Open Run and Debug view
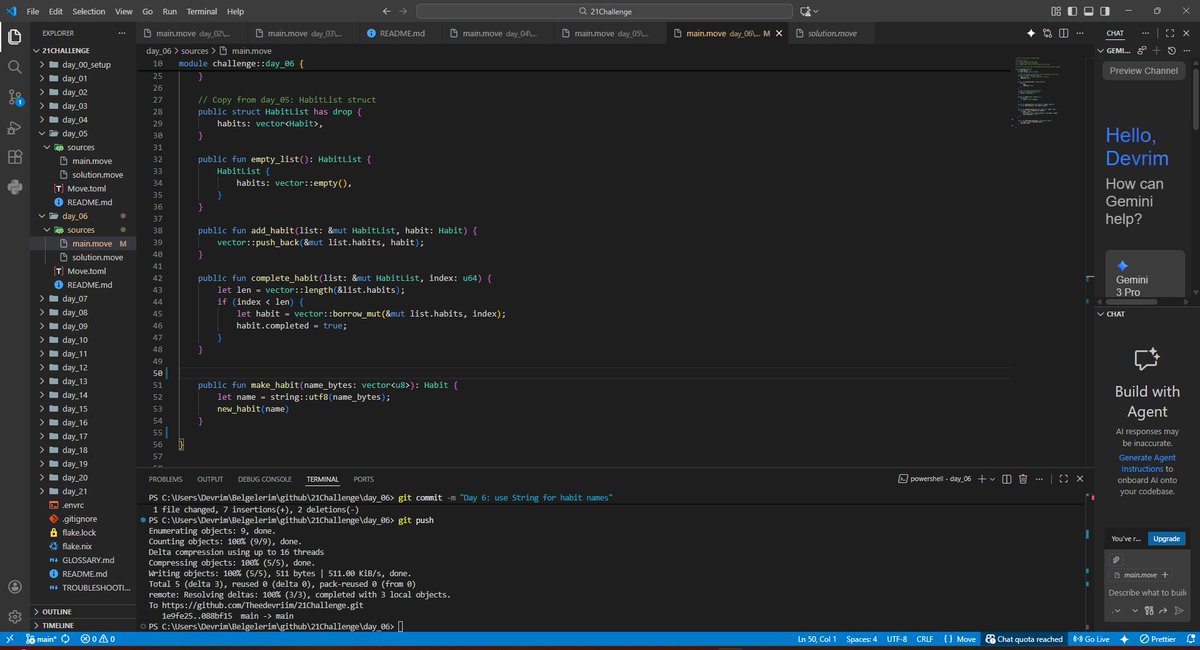This screenshot has width=1200, height=650. pyautogui.click(x=15, y=127)
